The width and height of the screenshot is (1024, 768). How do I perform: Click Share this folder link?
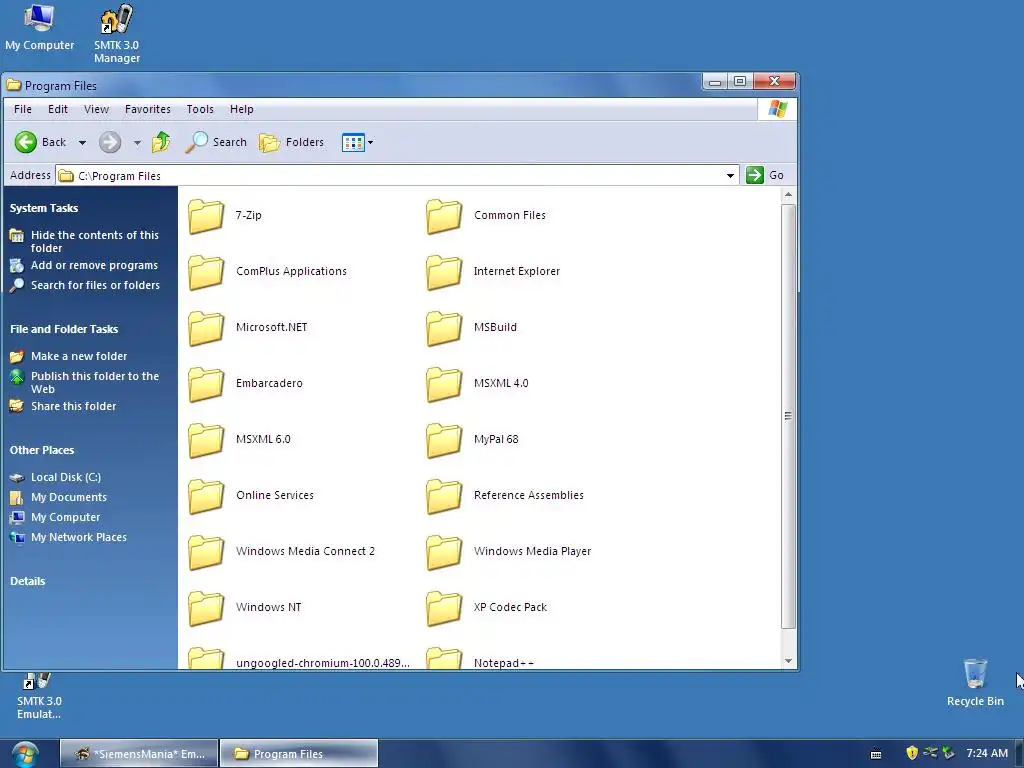point(73,406)
